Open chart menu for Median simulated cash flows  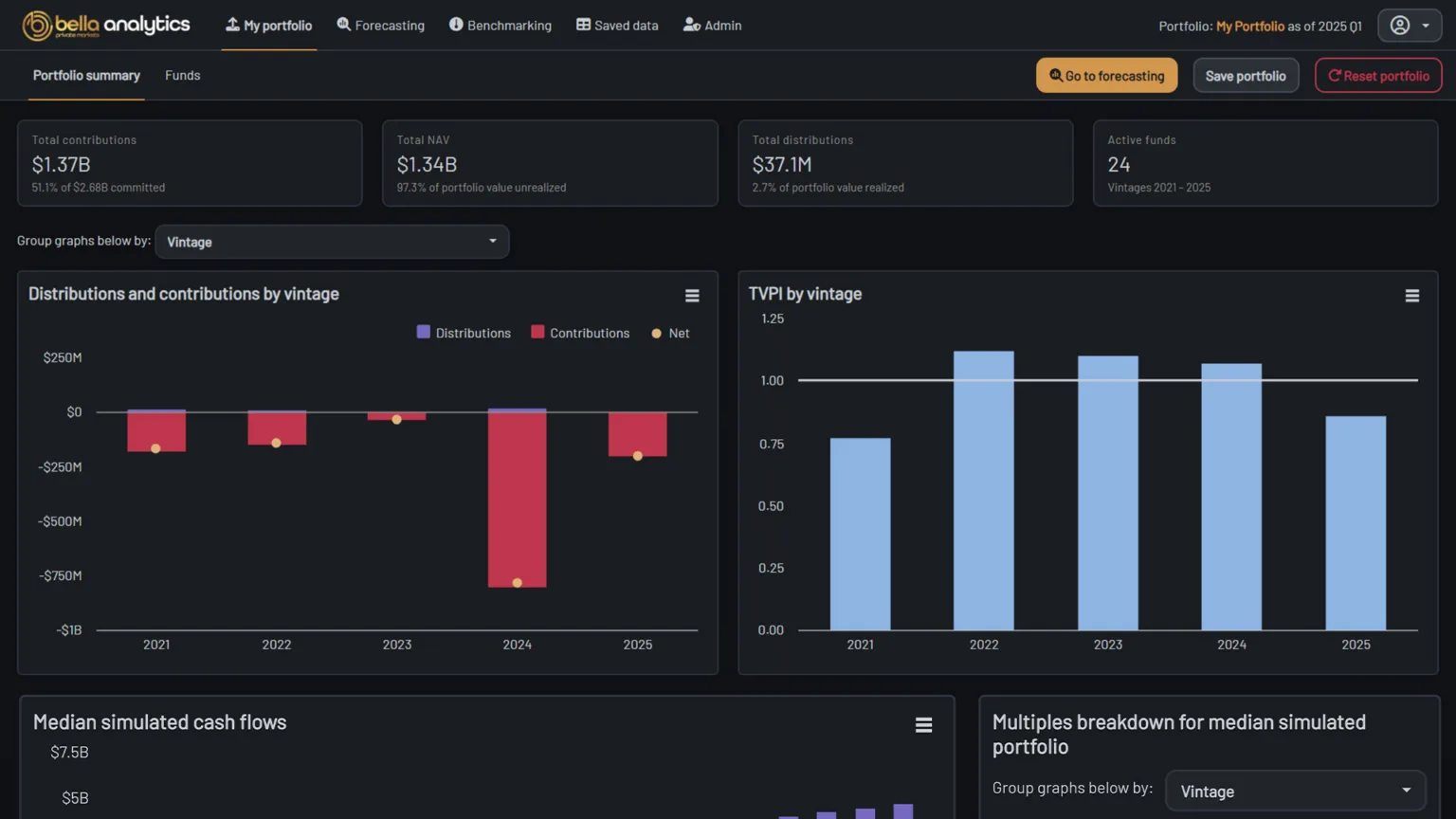pos(923,725)
